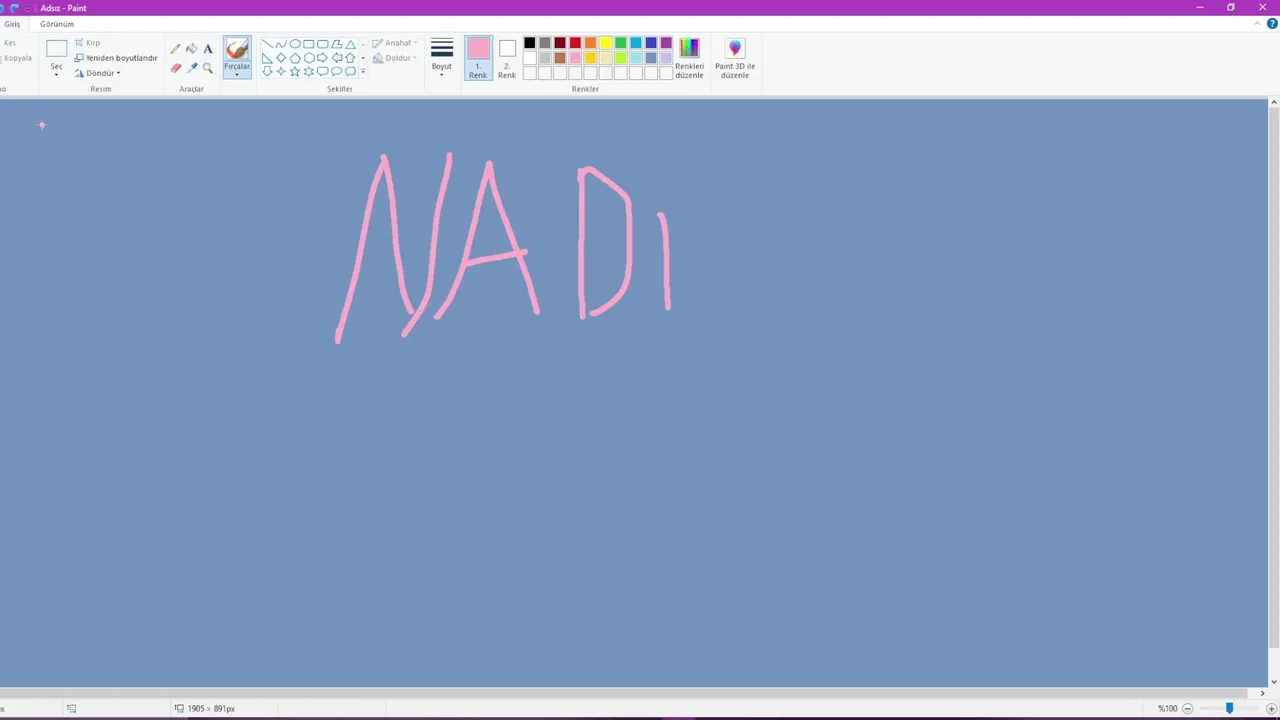This screenshot has height=720, width=1280.
Task: Choose the Eraser tool
Action: [x=176, y=68]
